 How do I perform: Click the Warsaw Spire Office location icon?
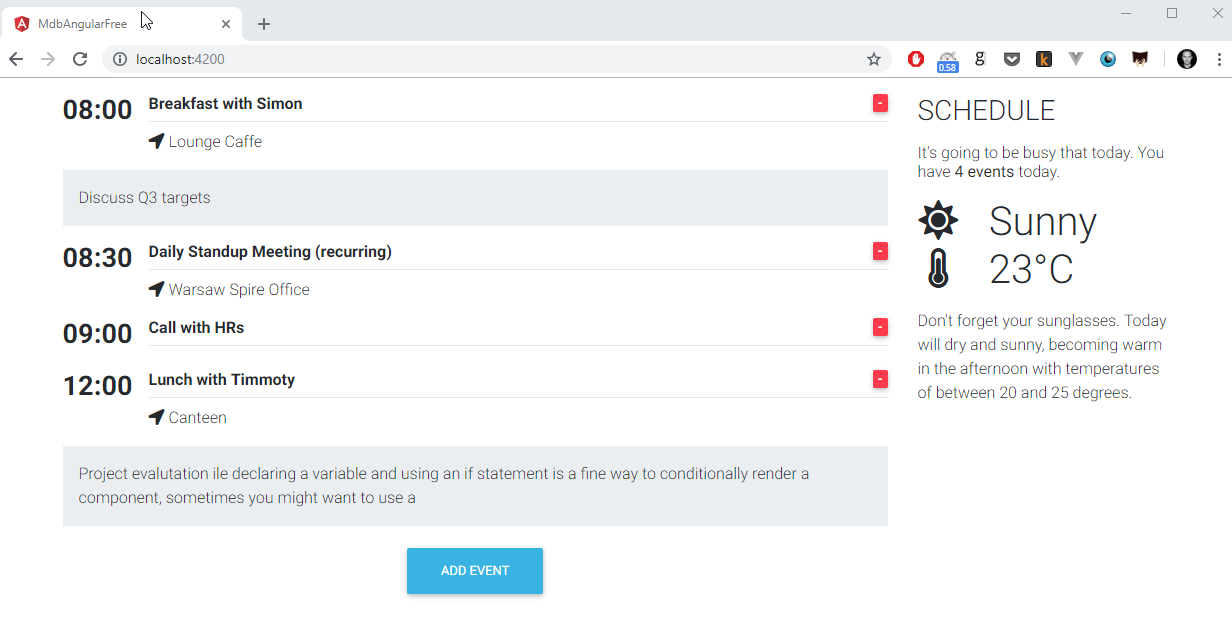[x=156, y=289]
